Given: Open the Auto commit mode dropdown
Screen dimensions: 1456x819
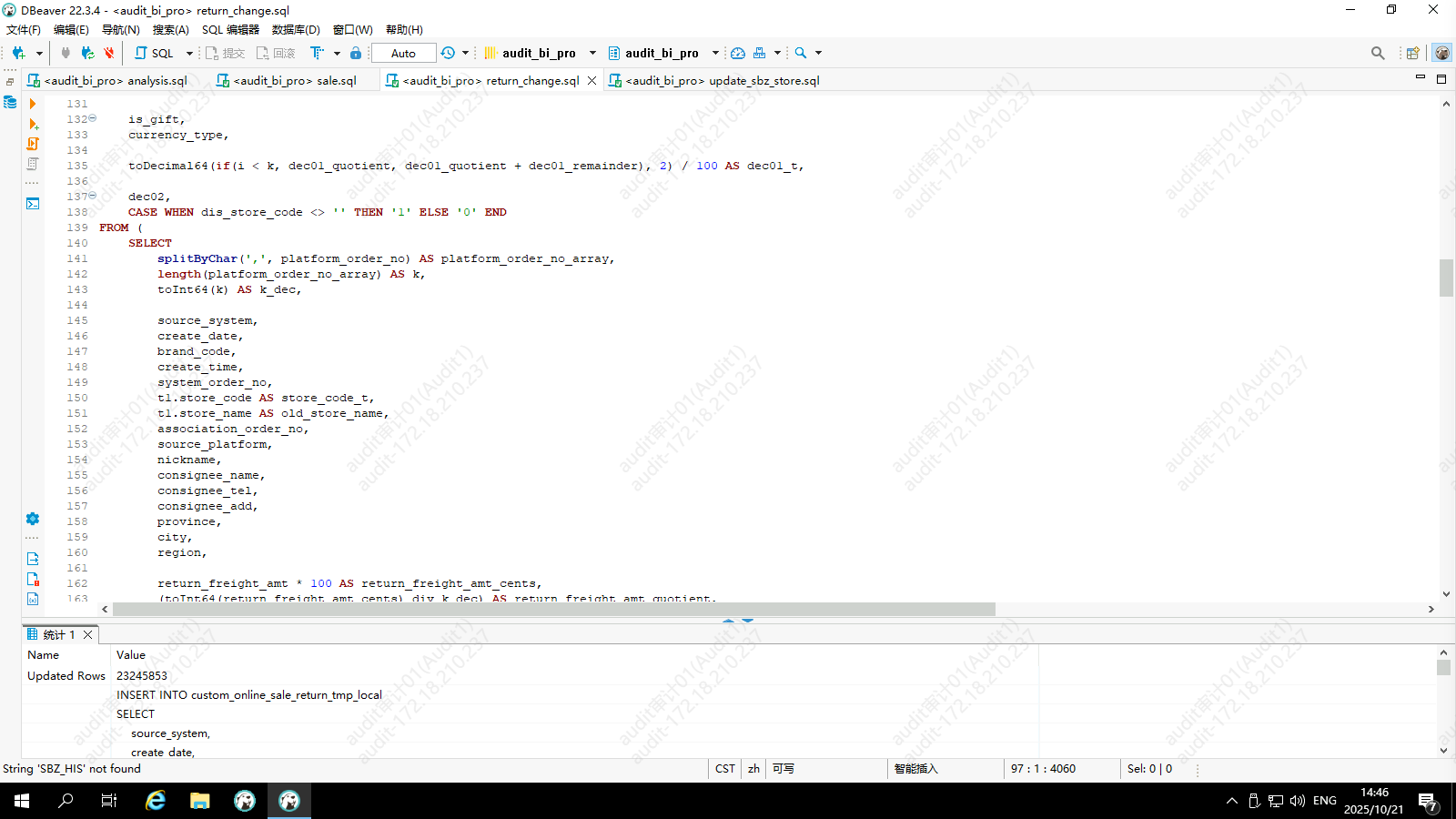Looking at the screenshot, I should tap(403, 53).
